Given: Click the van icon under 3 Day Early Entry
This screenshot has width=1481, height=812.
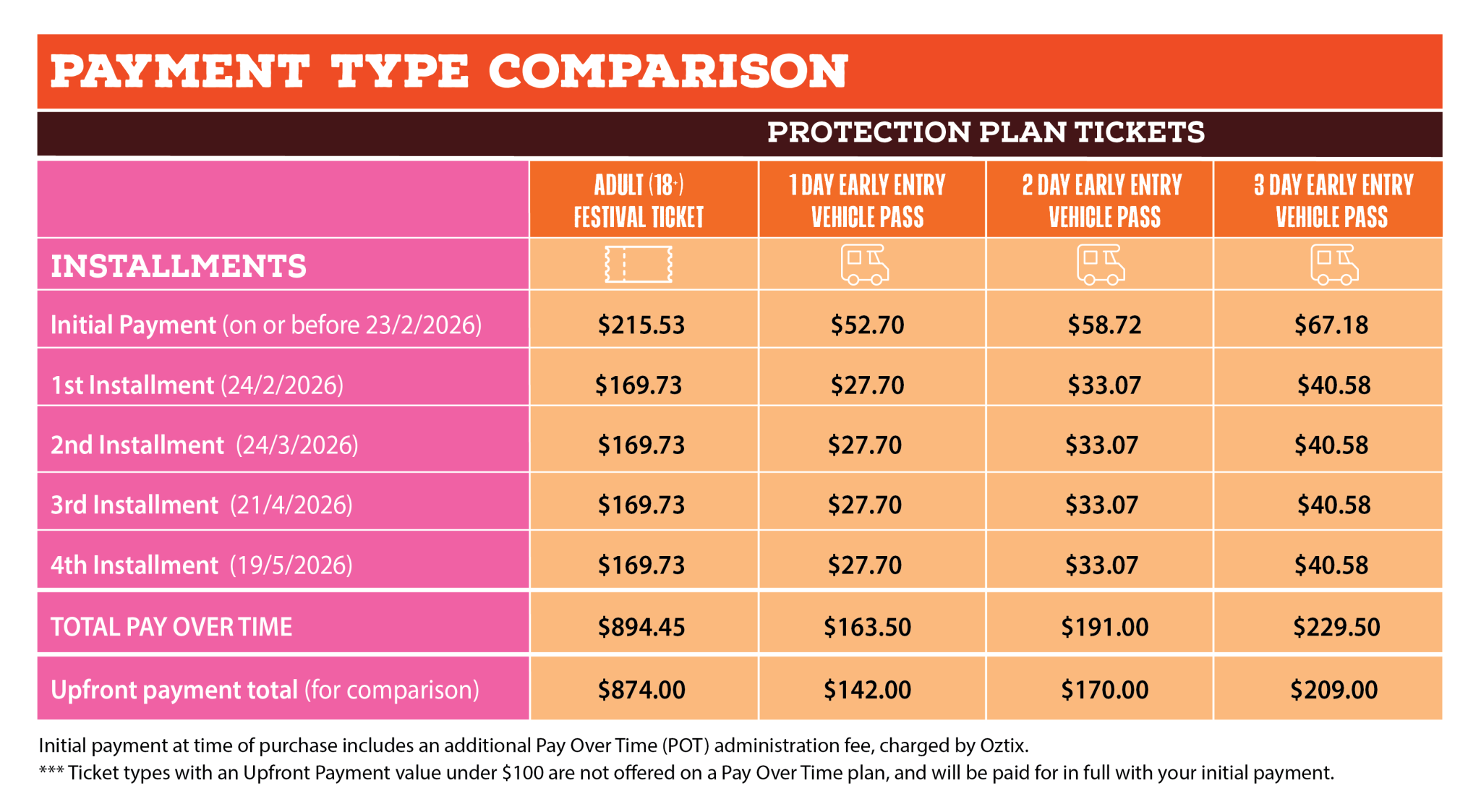Looking at the screenshot, I should click(1334, 265).
